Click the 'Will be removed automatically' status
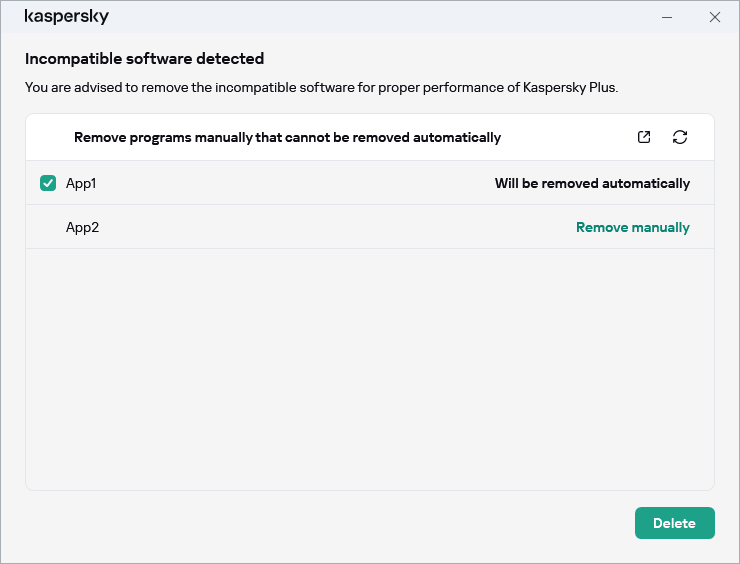Viewport: 740px width, 564px height. pyautogui.click(x=592, y=183)
